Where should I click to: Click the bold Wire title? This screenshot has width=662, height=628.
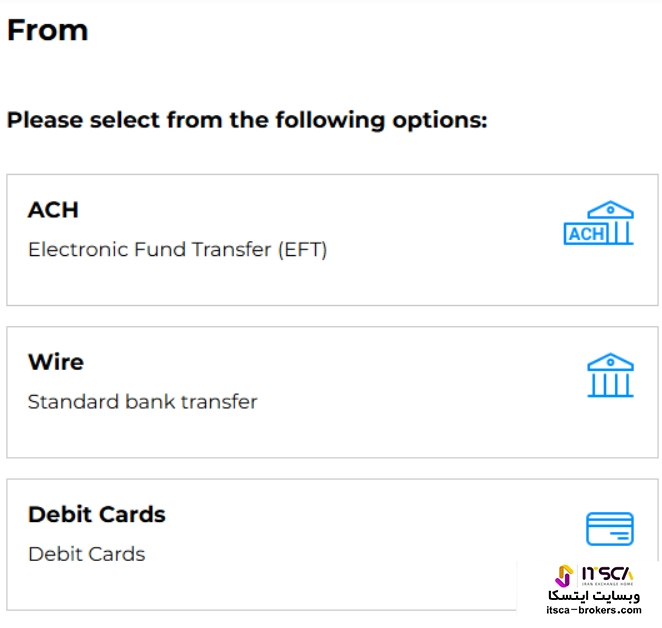pyautogui.click(x=56, y=362)
